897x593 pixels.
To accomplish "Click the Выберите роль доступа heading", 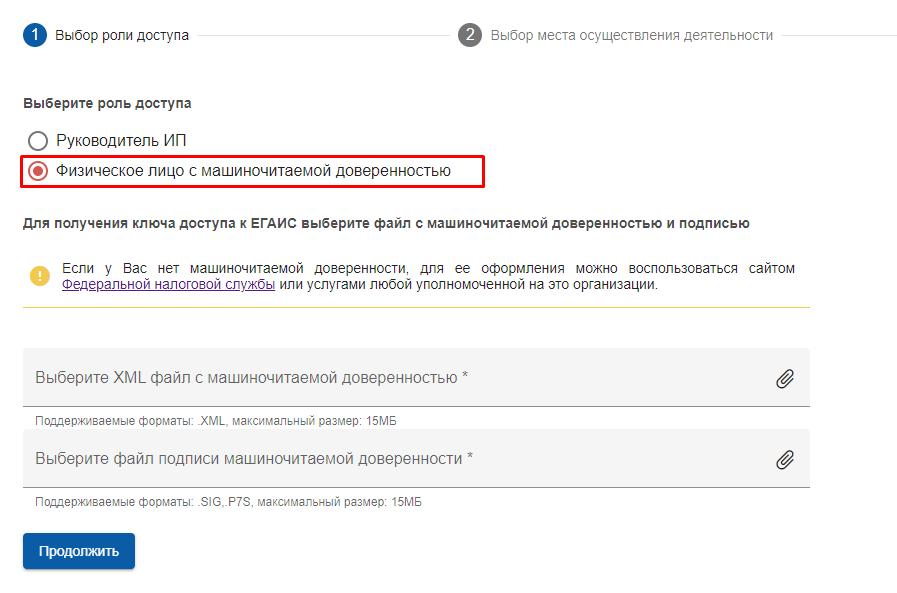I will tap(107, 104).
